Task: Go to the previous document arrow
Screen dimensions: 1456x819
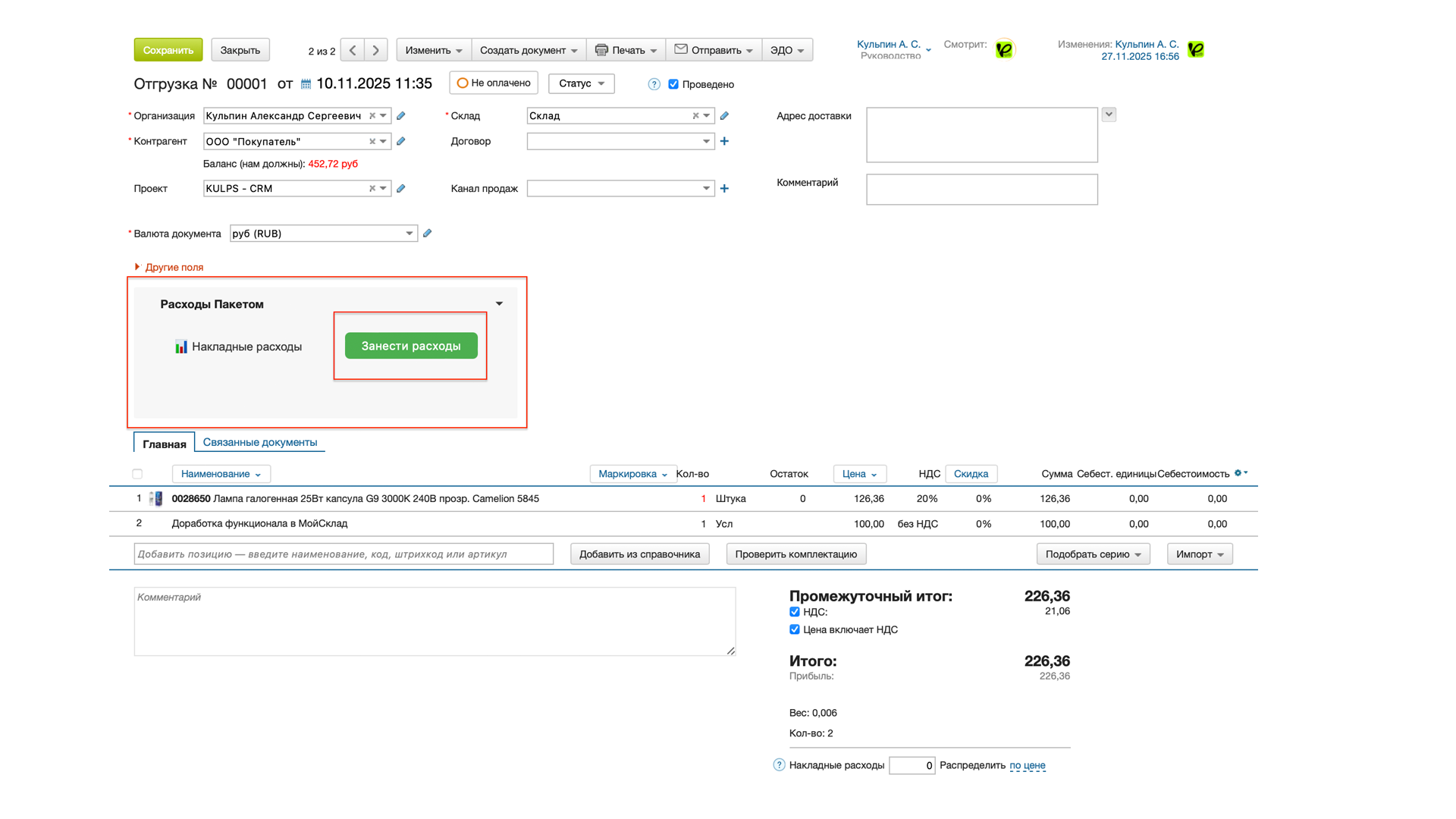Action: pyautogui.click(x=353, y=50)
